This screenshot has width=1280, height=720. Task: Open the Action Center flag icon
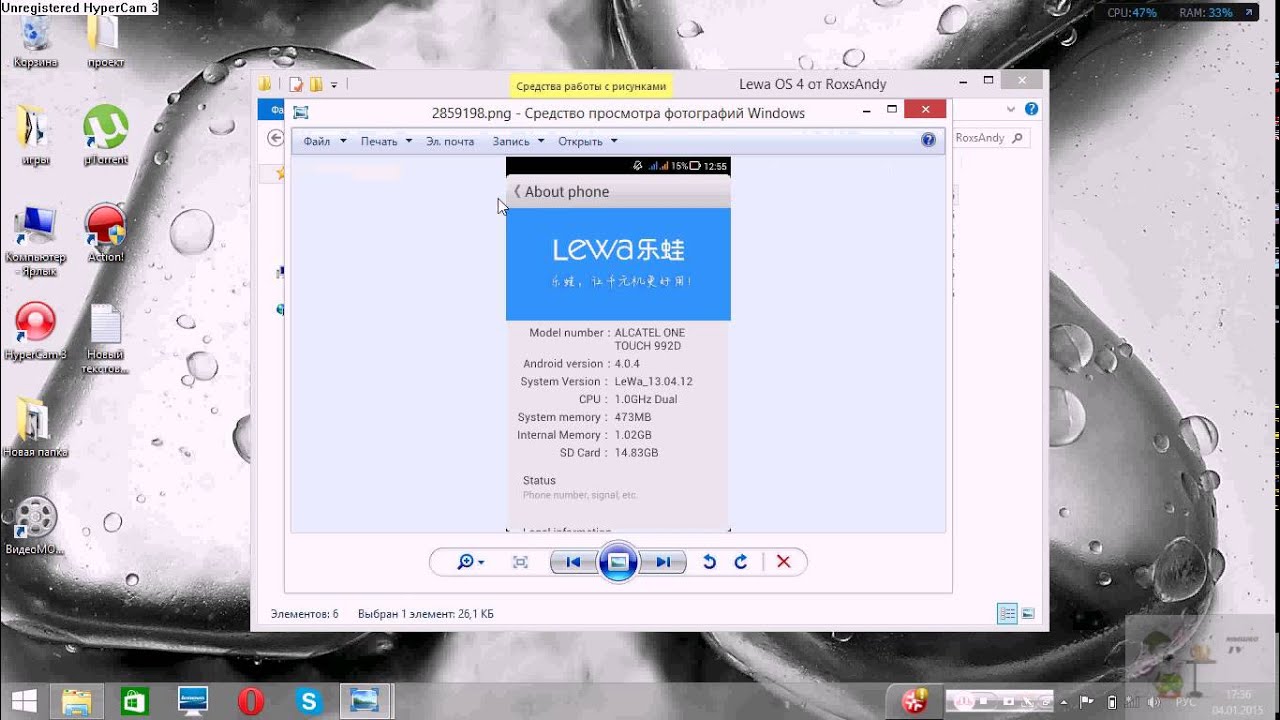[1087, 702]
